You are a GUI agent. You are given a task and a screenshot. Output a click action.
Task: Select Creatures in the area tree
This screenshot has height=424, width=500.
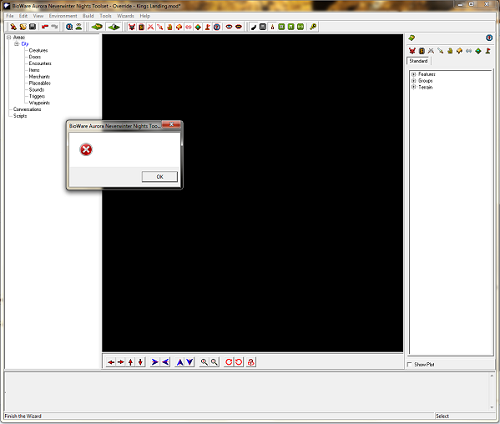coord(38,50)
